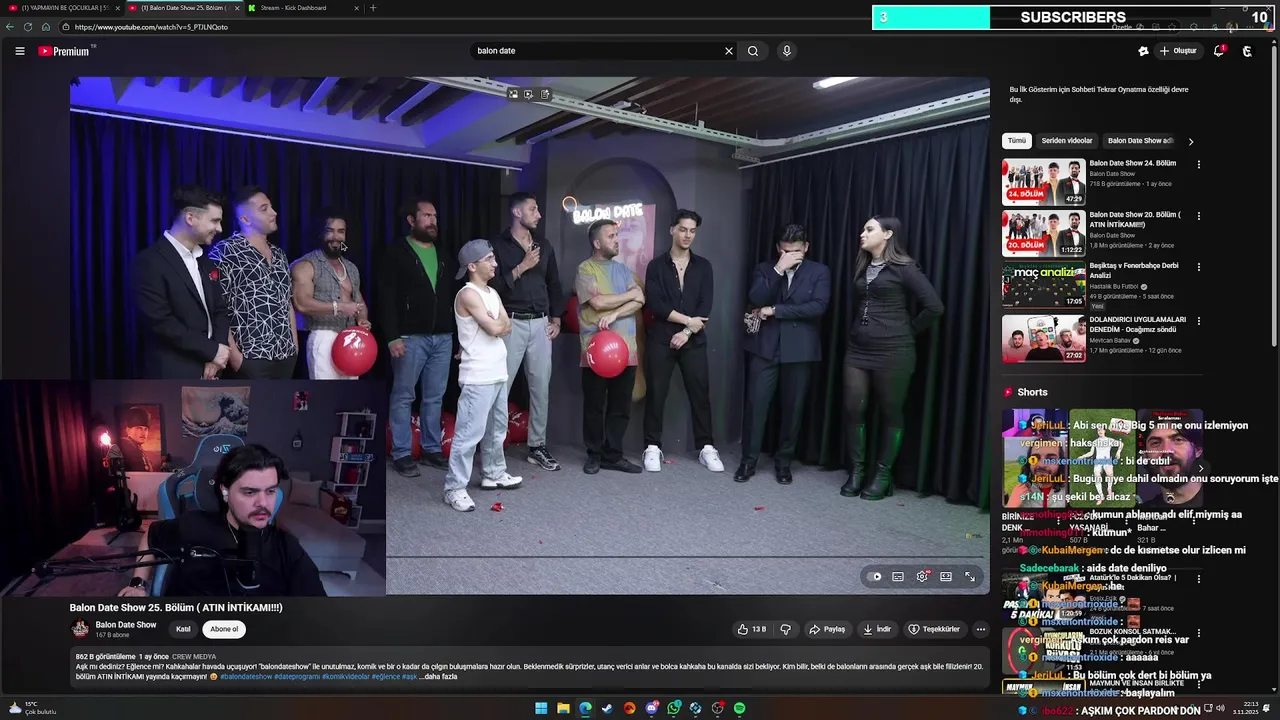Open more actions three-dot menu under video
The height and width of the screenshot is (720, 1280).
(981, 629)
